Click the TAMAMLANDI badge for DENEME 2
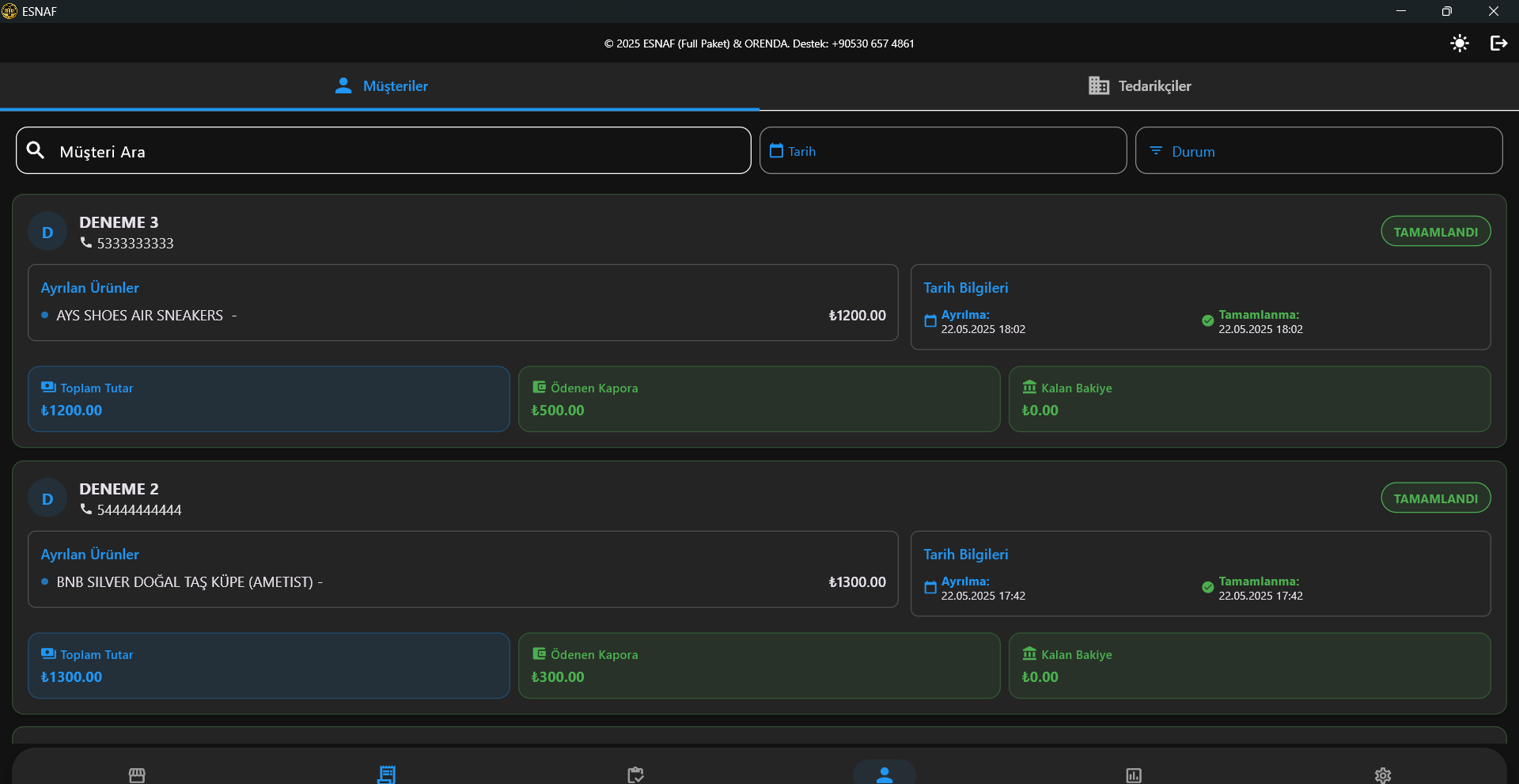 (1435, 498)
